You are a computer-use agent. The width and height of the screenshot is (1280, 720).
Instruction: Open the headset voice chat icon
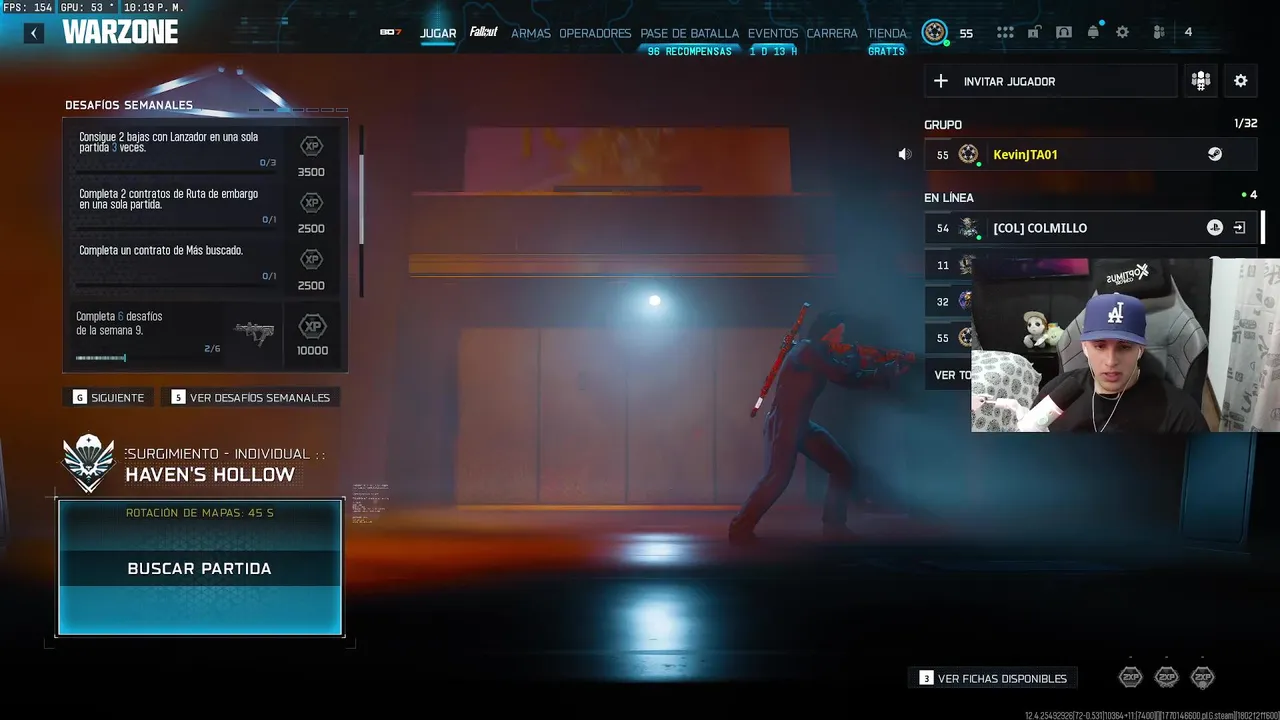1064,32
